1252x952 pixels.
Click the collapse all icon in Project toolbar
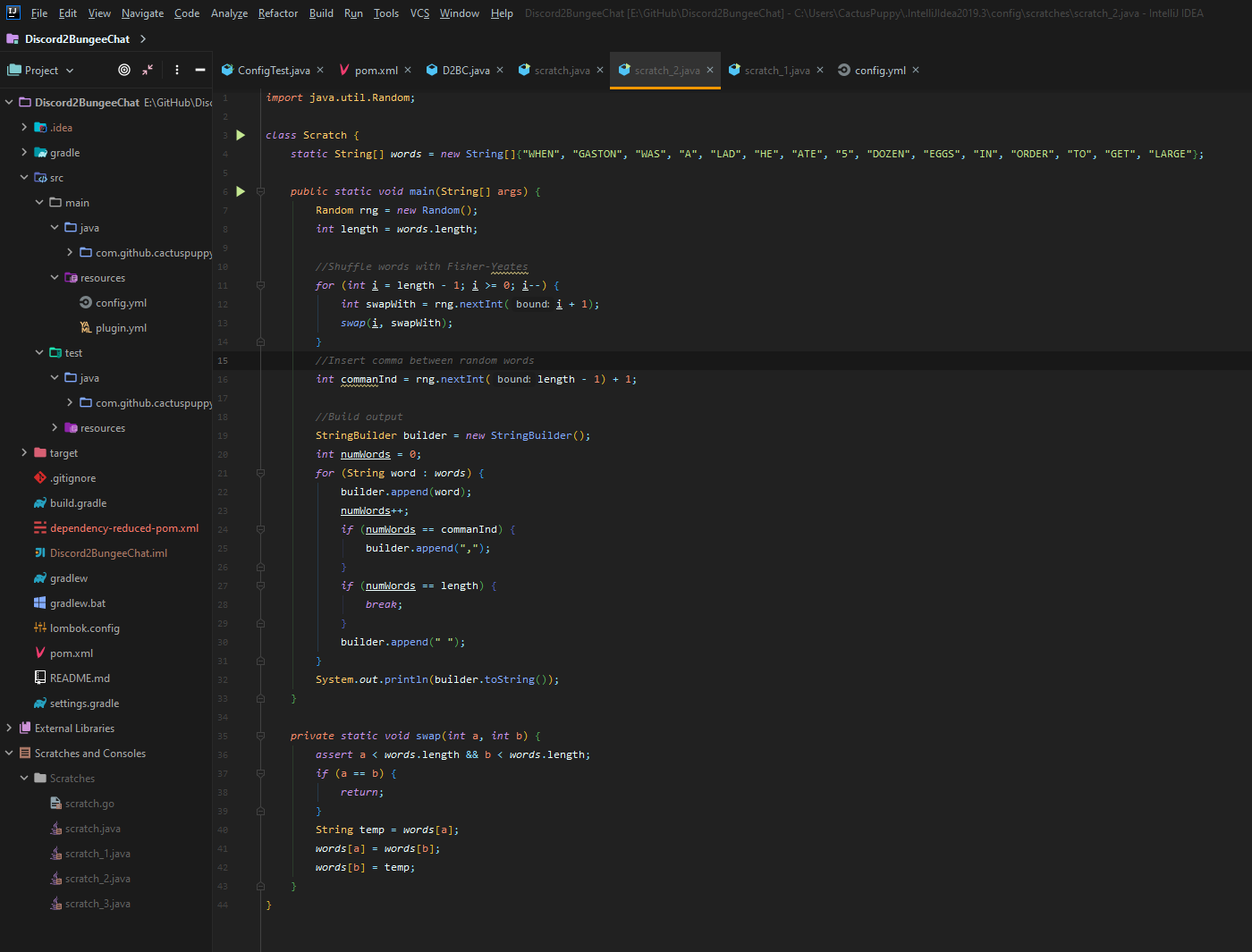(x=148, y=70)
